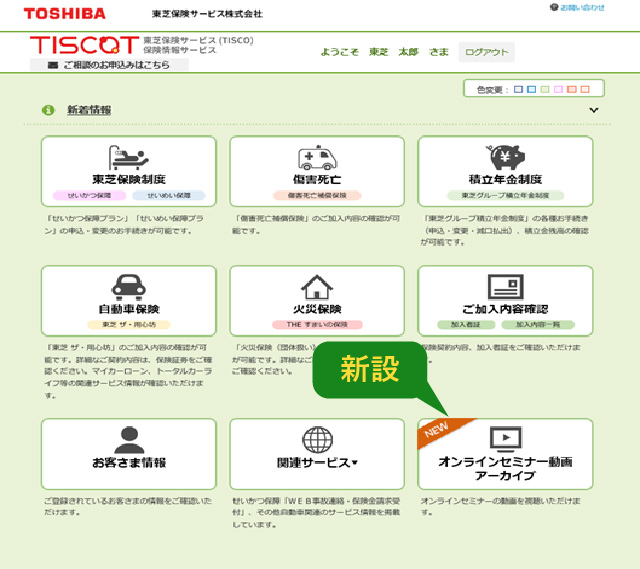Open the 火災保険 card title

coord(317,309)
